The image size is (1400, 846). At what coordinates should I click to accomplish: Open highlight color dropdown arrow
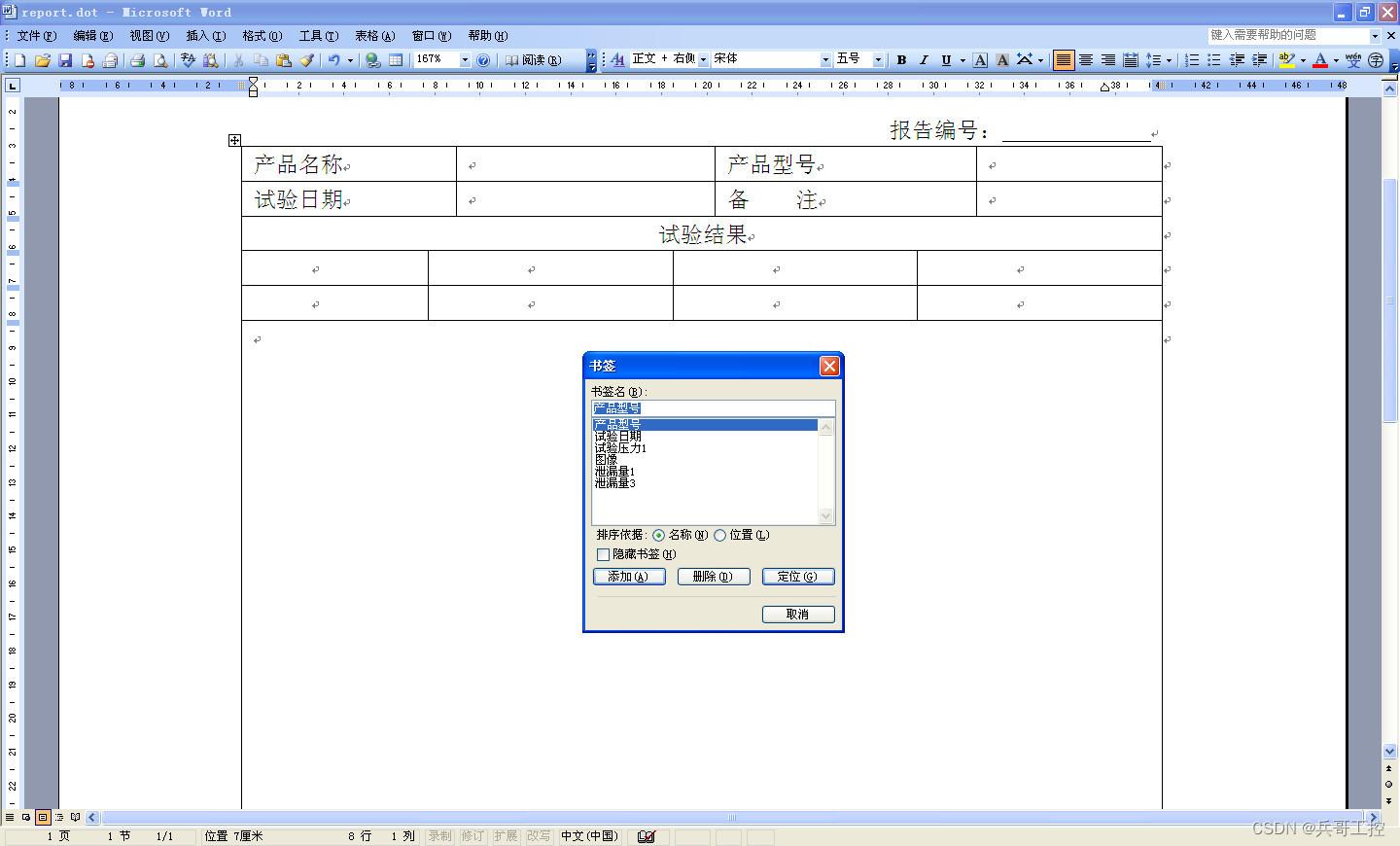pos(1303,60)
